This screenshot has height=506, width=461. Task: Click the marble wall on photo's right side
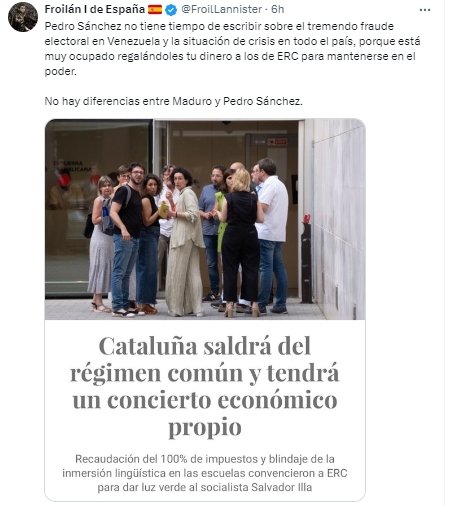(339, 219)
